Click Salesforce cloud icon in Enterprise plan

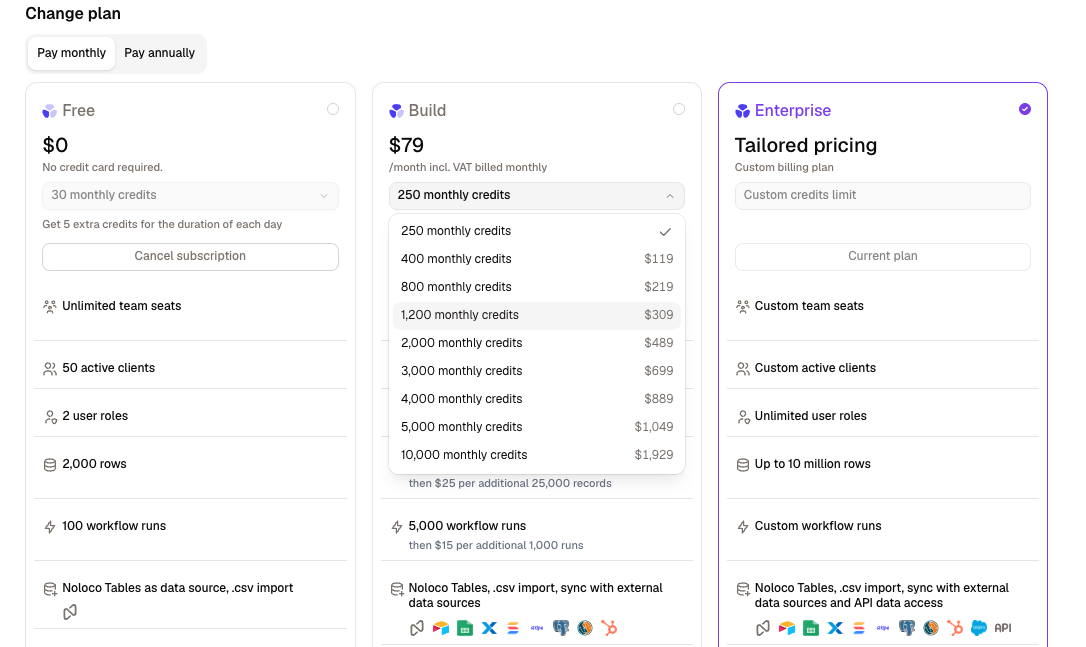[x=979, y=628]
